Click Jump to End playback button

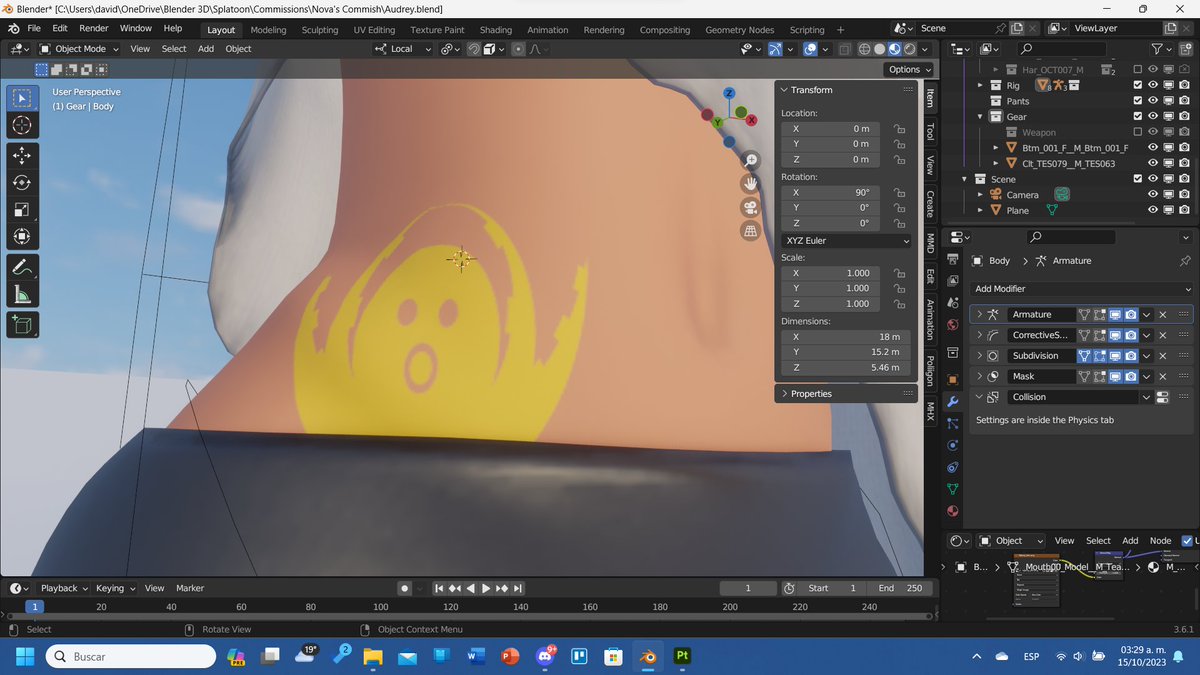point(518,588)
